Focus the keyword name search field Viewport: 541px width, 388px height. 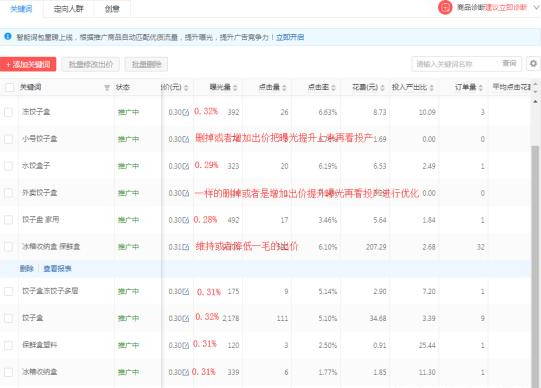[x=454, y=64]
